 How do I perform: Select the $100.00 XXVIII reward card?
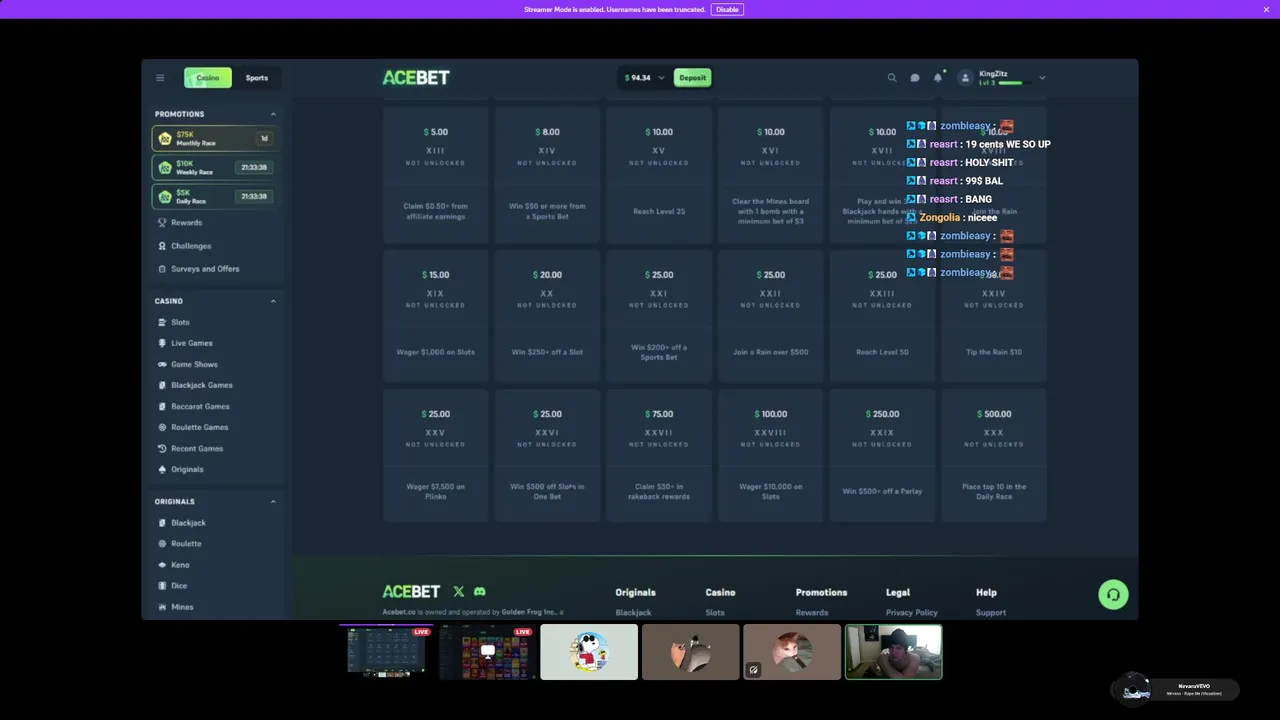pos(770,455)
